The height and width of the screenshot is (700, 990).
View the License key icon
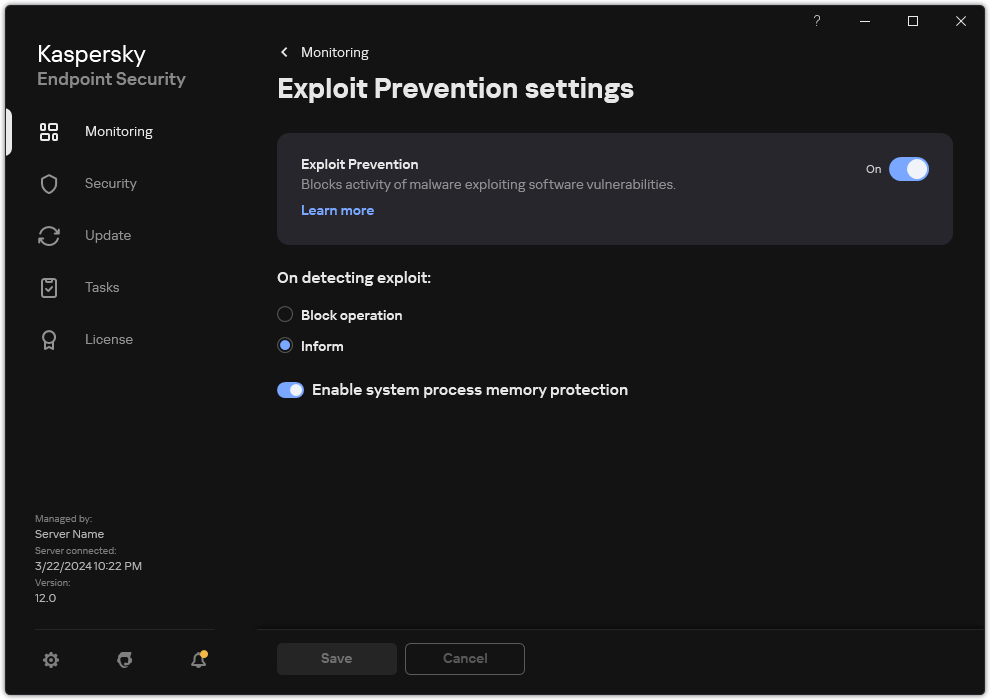point(49,339)
